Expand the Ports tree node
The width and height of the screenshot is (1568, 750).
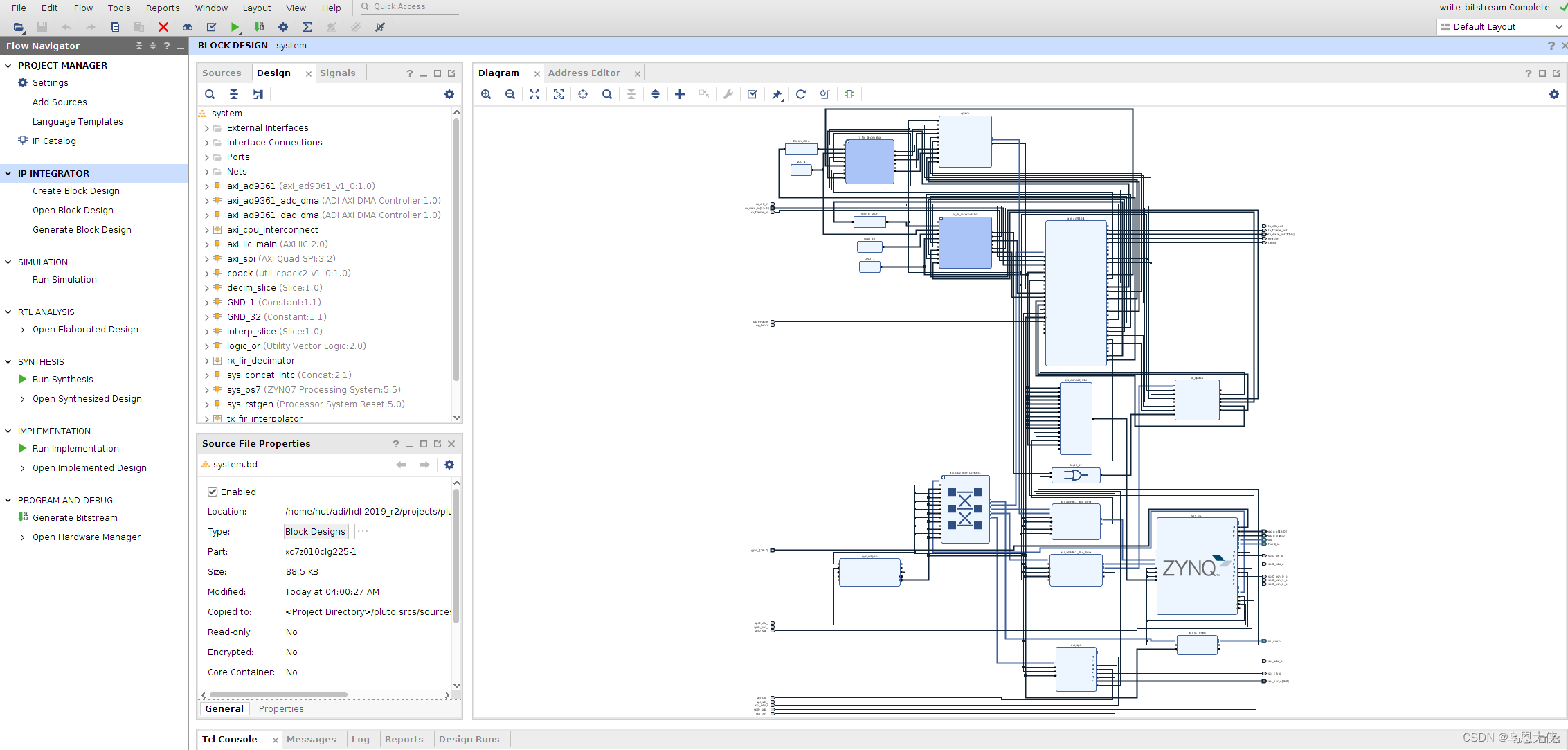tap(206, 157)
